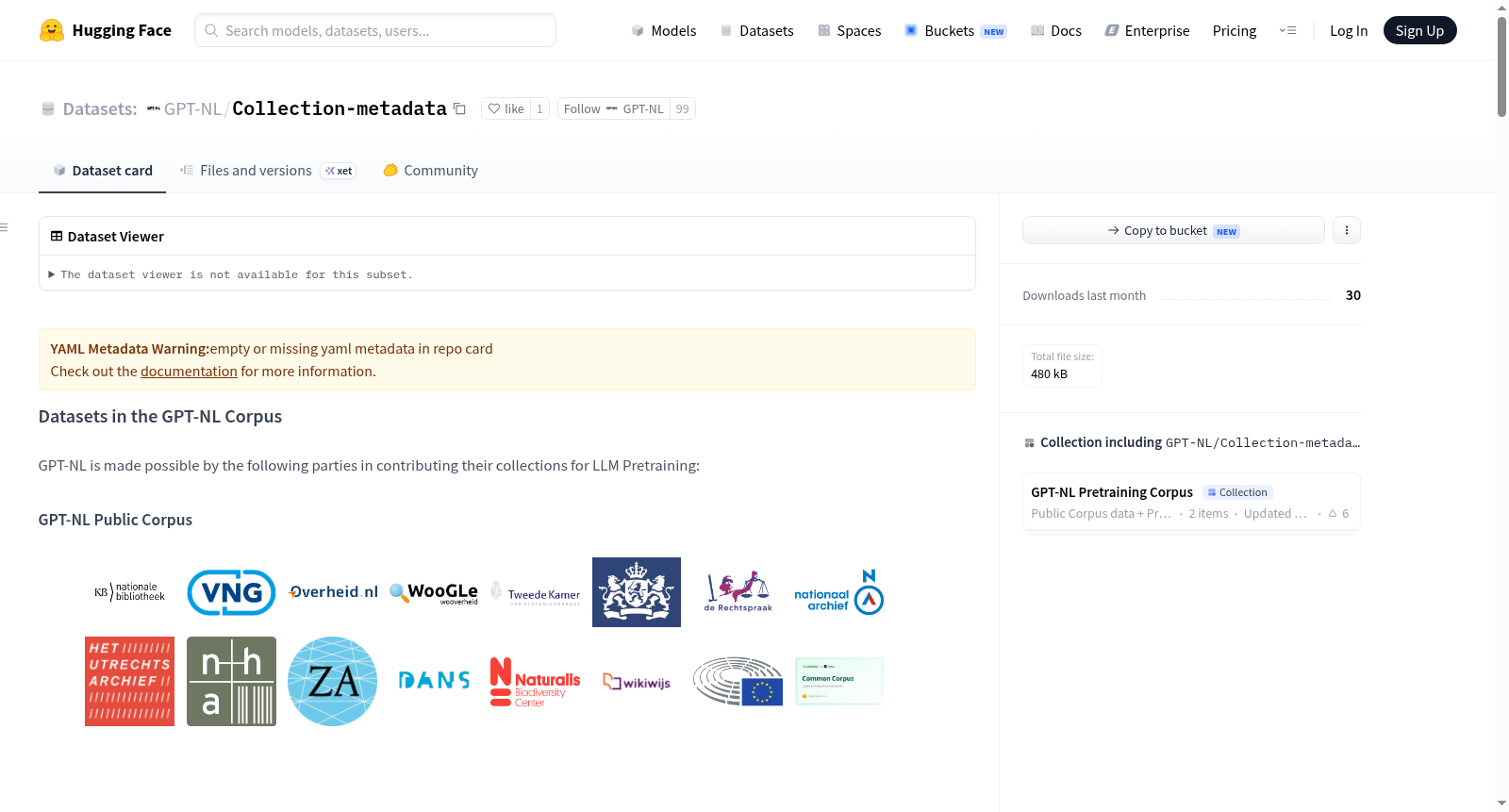The height and width of the screenshot is (812, 1509).
Task: Click the Log In link
Action: tap(1349, 30)
